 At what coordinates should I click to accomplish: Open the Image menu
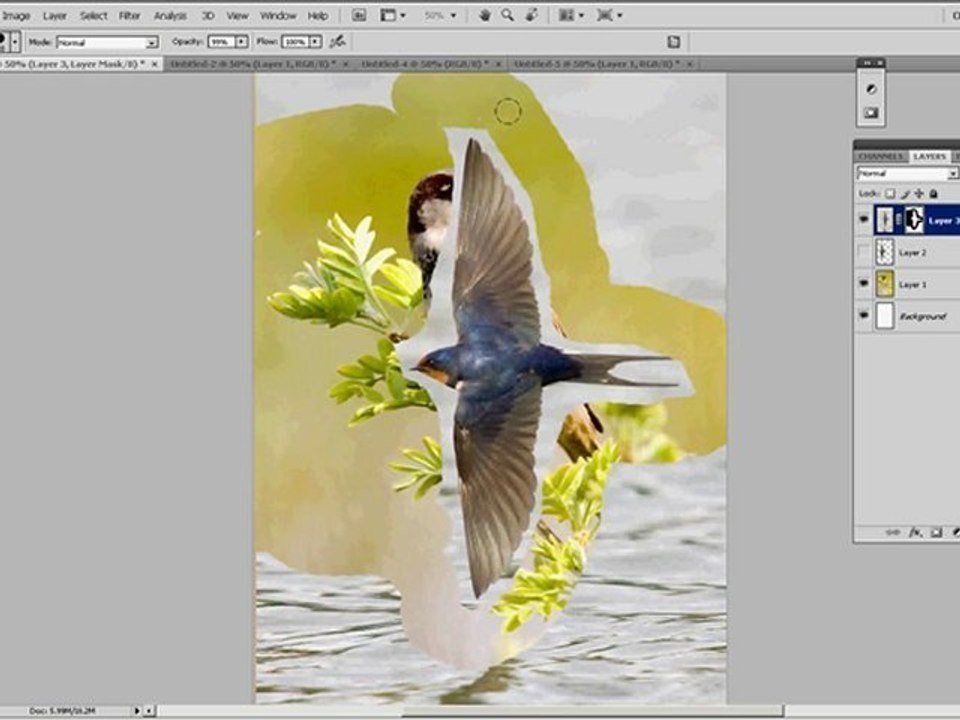(16, 15)
